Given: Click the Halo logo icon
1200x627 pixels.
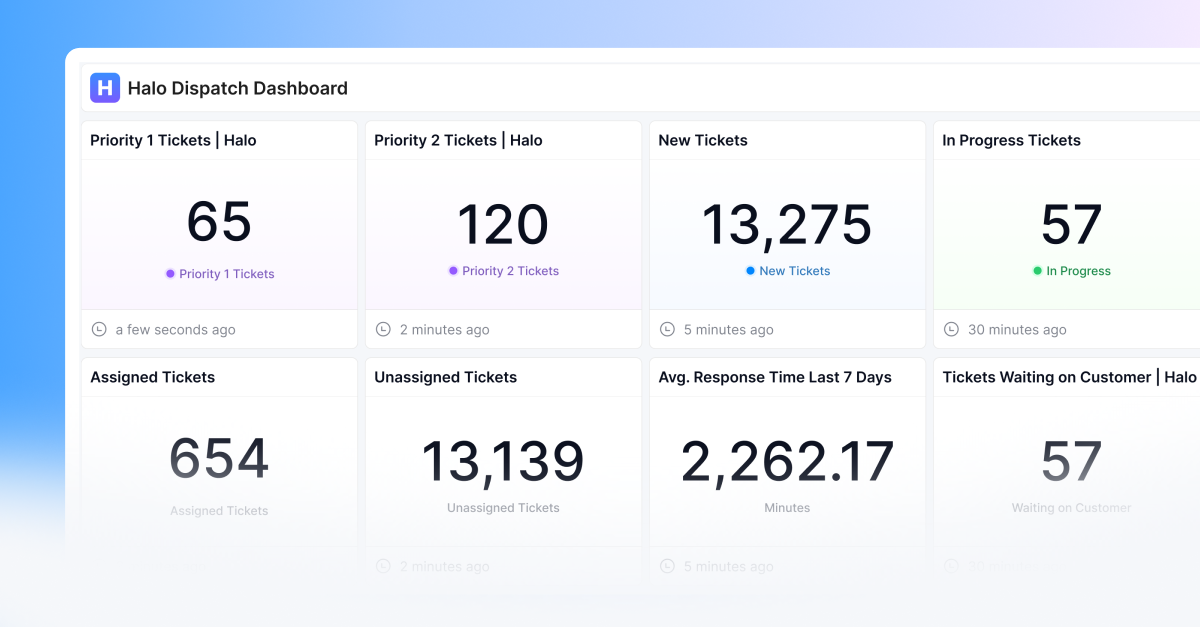Looking at the screenshot, I should [x=105, y=88].
